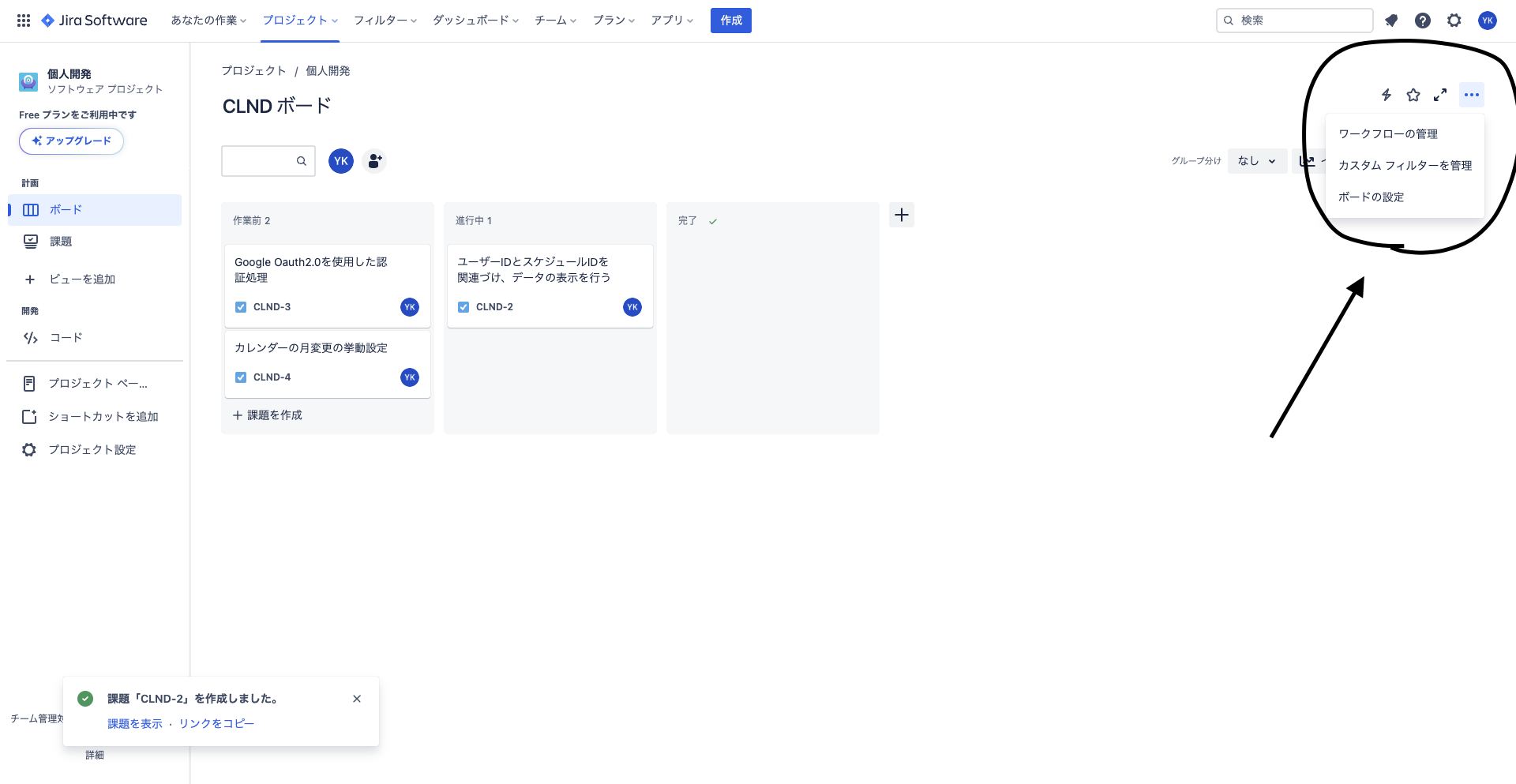
Task: Star the CLND board
Action: [1413, 95]
